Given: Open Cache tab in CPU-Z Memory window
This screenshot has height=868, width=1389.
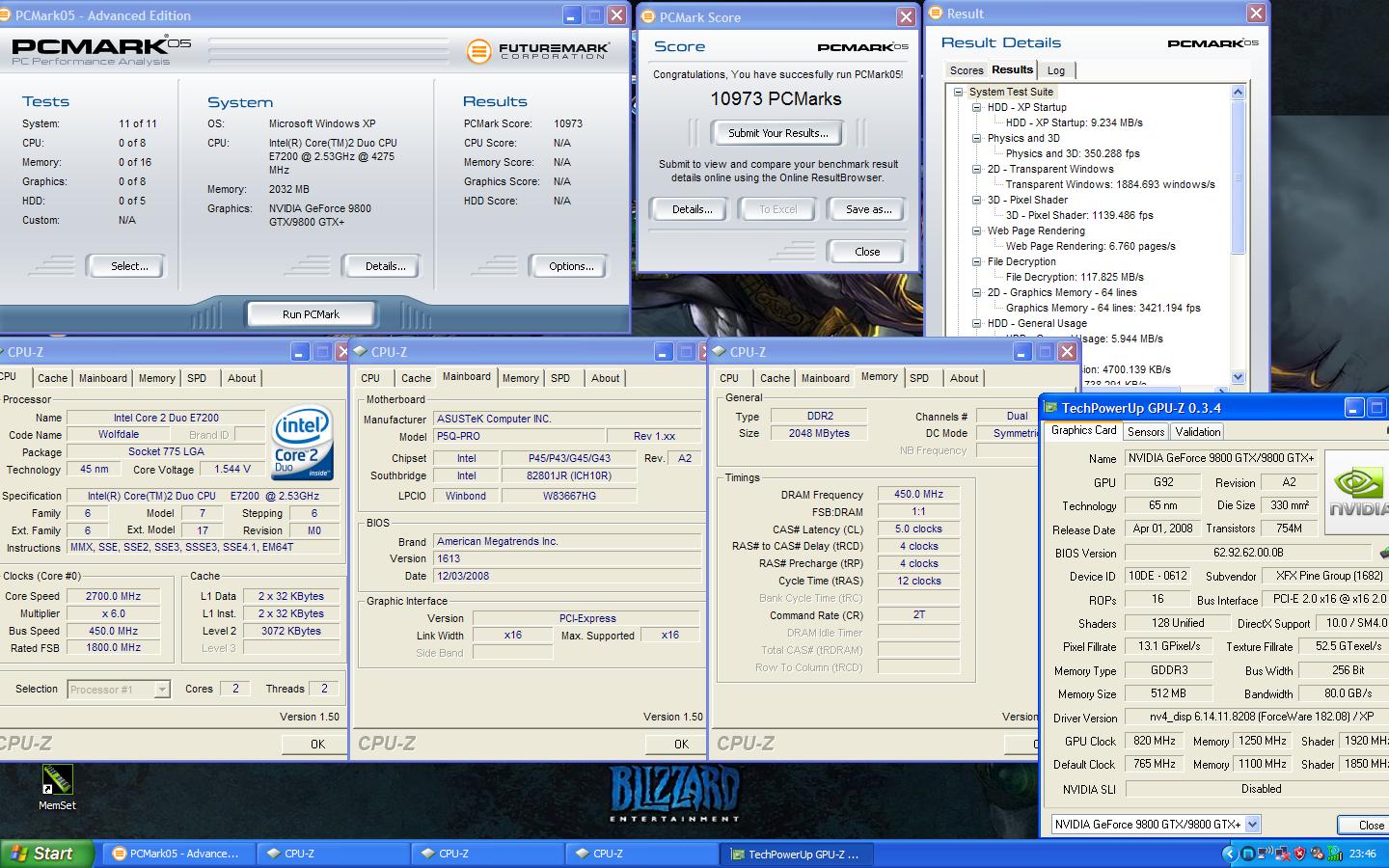Looking at the screenshot, I should [x=775, y=378].
